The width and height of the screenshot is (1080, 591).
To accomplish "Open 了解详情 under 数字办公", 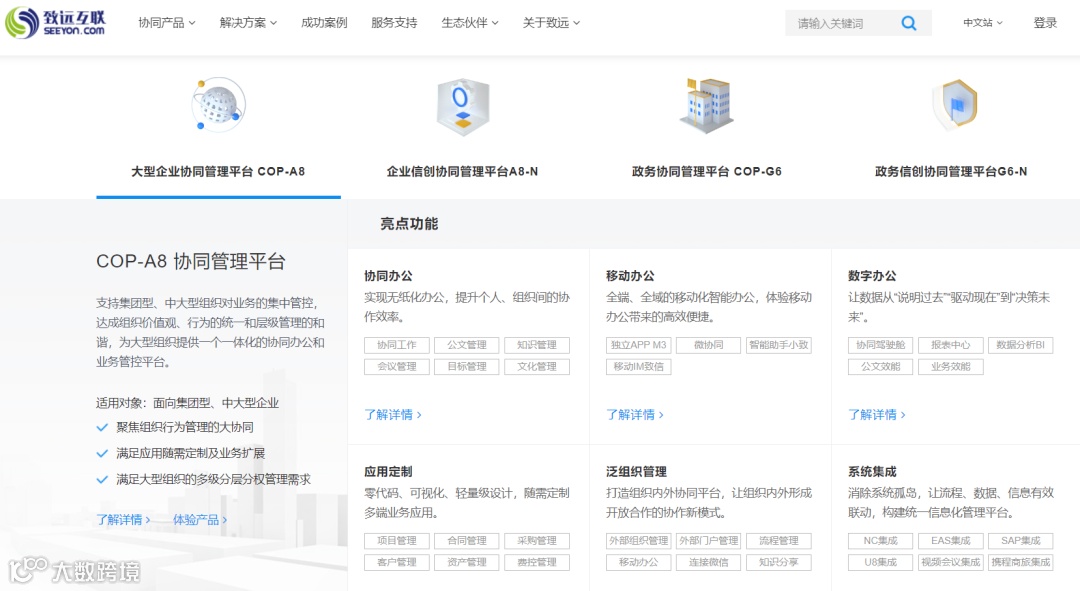I will pos(876,415).
